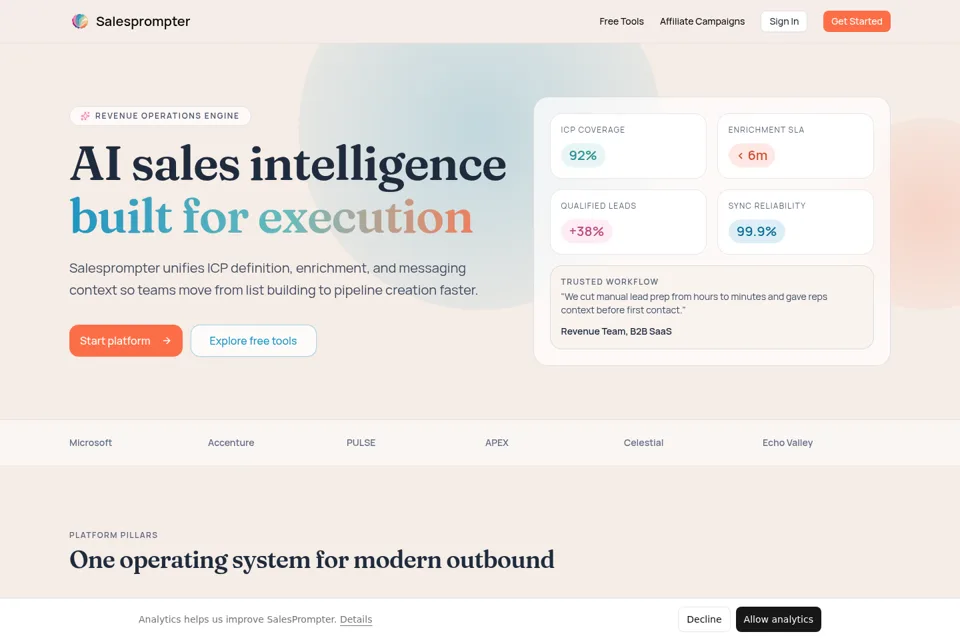Click the +38% qualified leads value
The width and height of the screenshot is (960, 640).
[587, 232]
